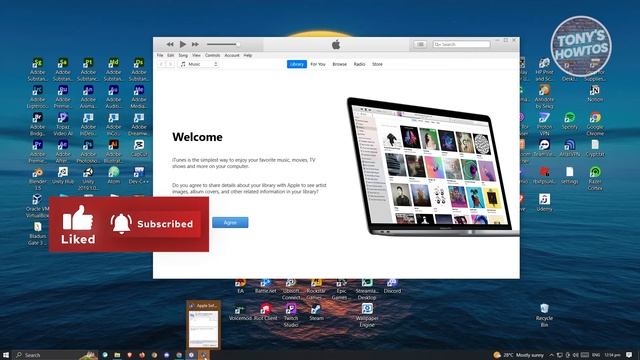Open the AtlasVPN desktop shortcut

point(570,148)
